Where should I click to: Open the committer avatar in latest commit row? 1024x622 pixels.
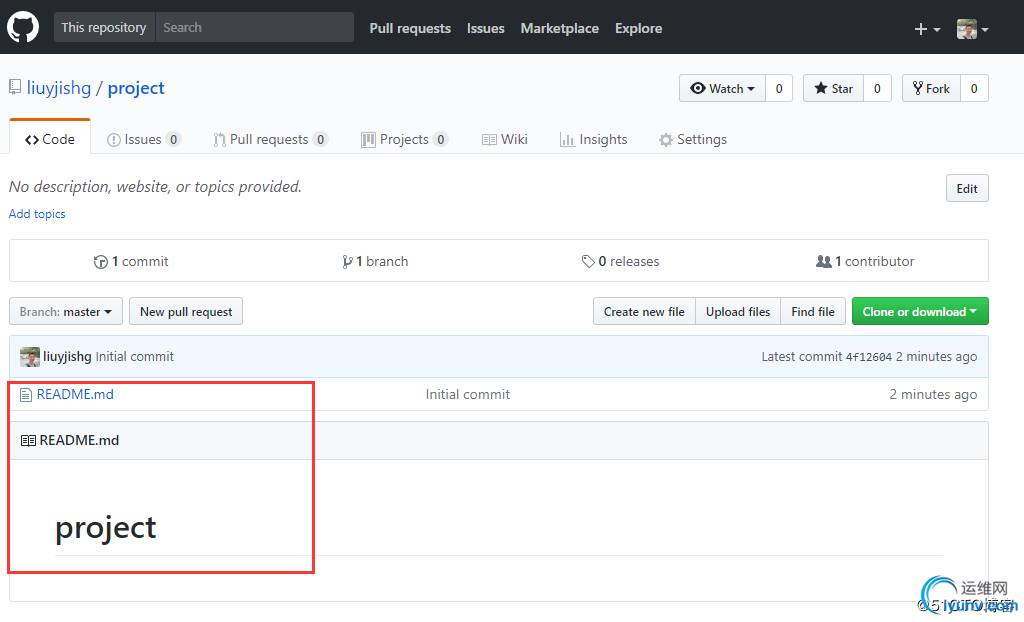(29, 357)
